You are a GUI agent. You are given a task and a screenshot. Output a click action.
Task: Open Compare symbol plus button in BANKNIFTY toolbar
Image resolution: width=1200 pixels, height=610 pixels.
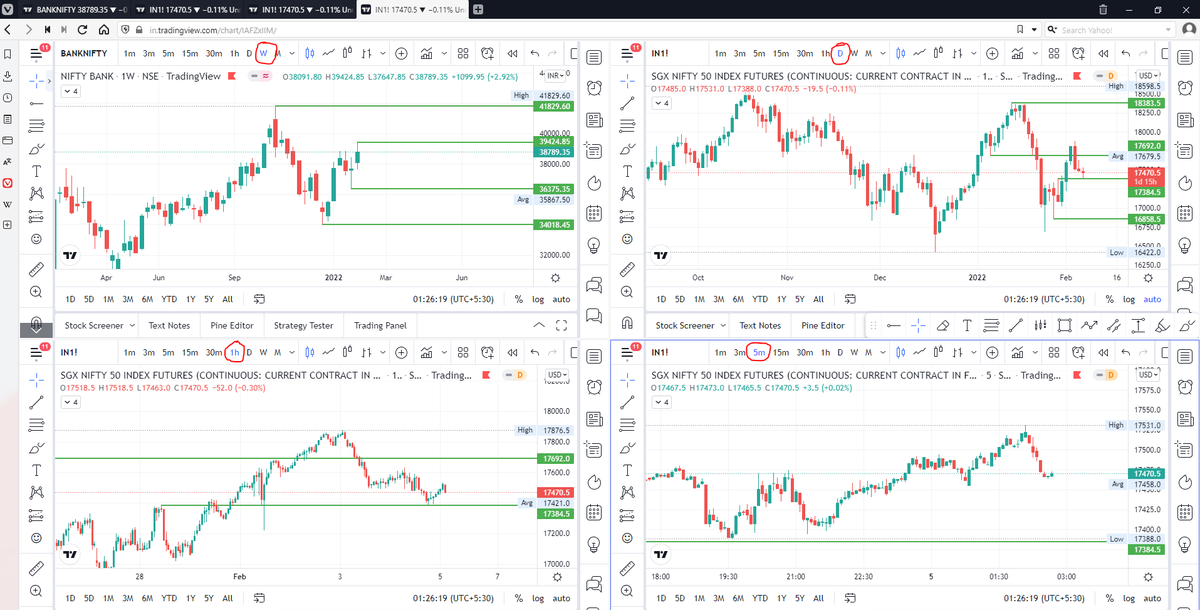(401, 53)
